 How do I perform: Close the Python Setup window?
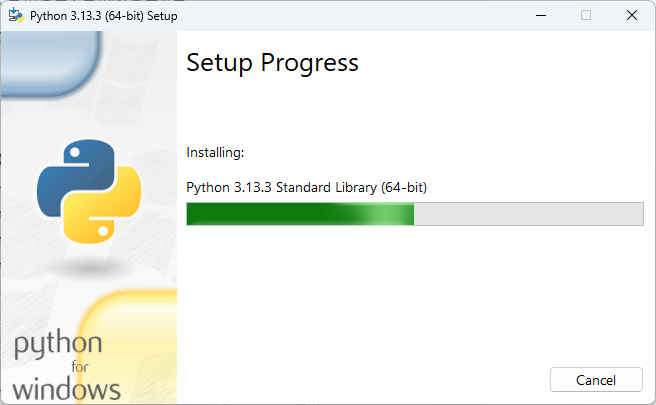pos(632,15)
